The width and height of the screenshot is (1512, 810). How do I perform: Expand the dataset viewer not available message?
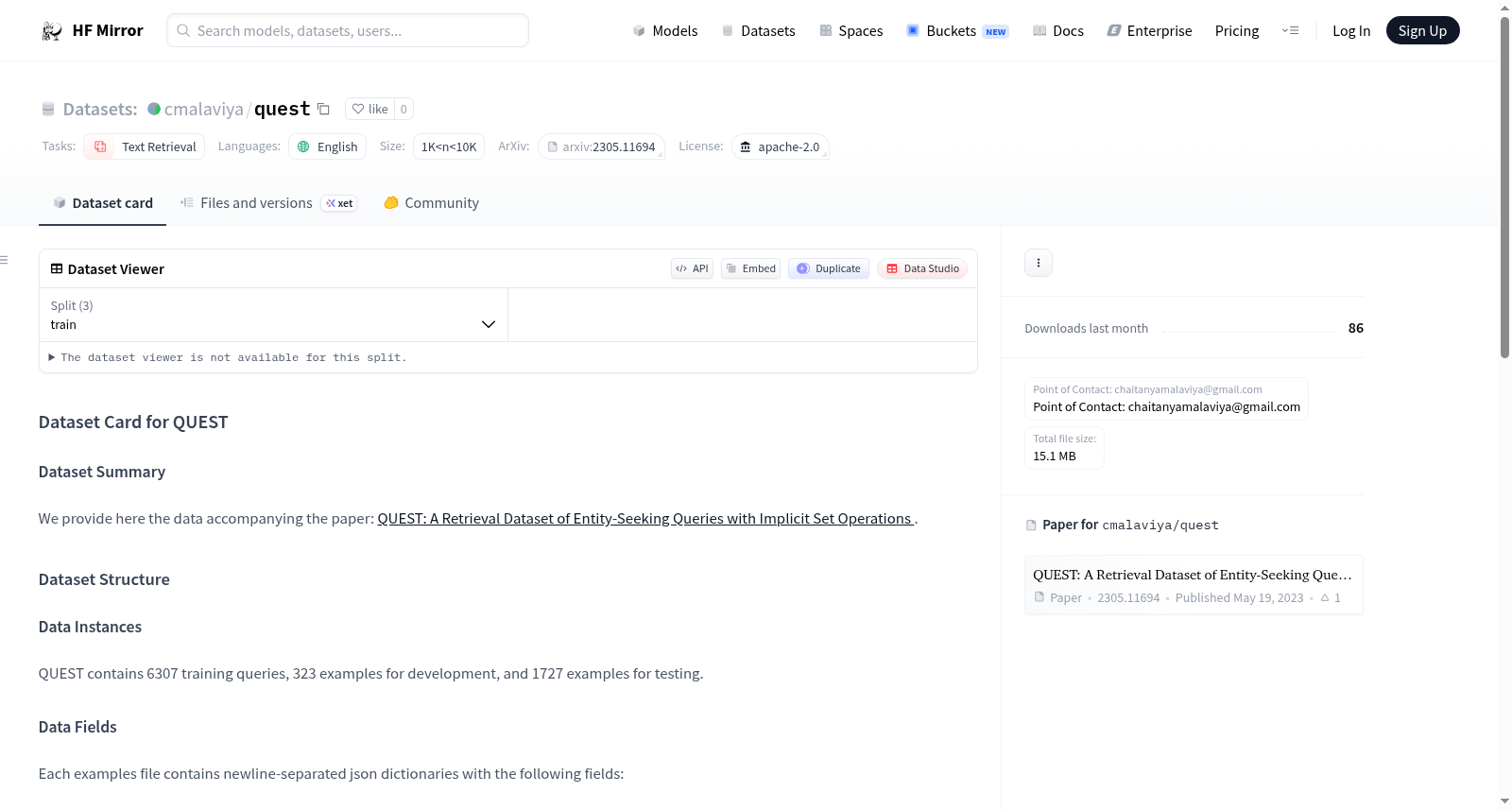click(x=227, y=357)
